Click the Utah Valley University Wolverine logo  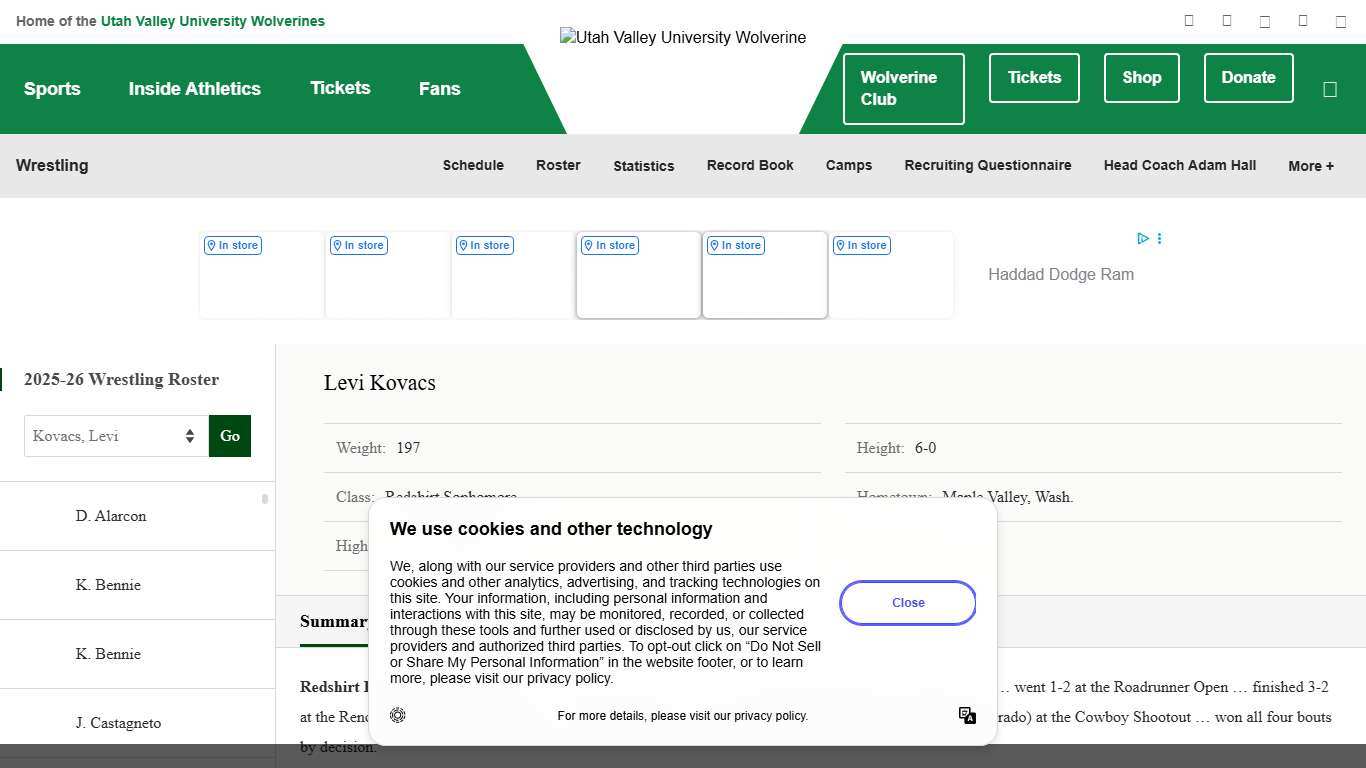tap(682, 38)
